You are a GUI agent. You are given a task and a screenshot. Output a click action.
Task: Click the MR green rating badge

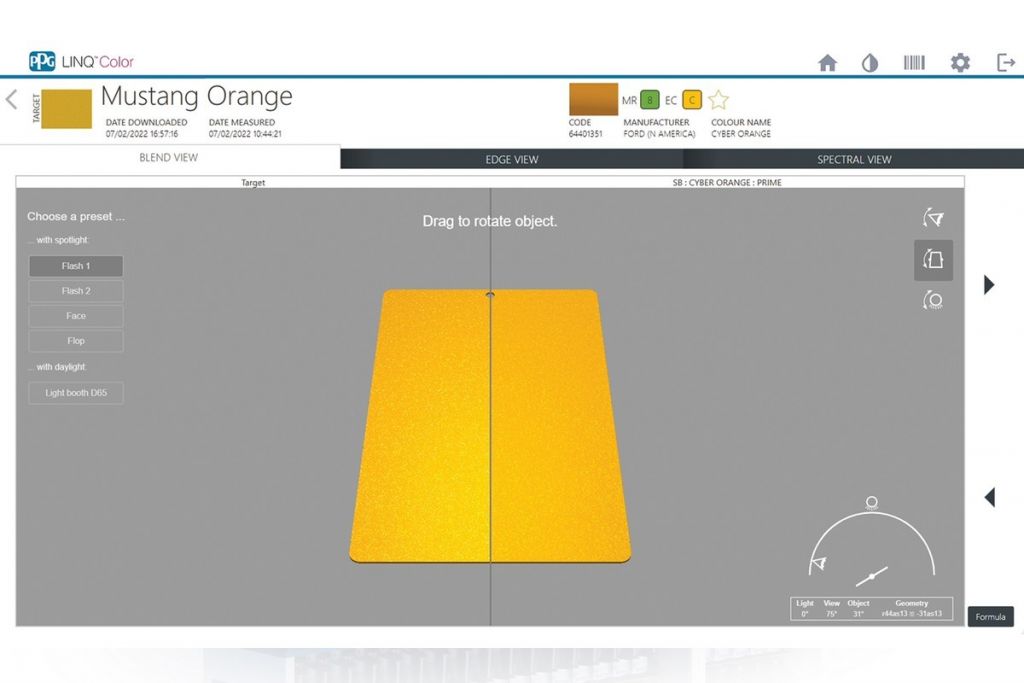coord(650,100)
